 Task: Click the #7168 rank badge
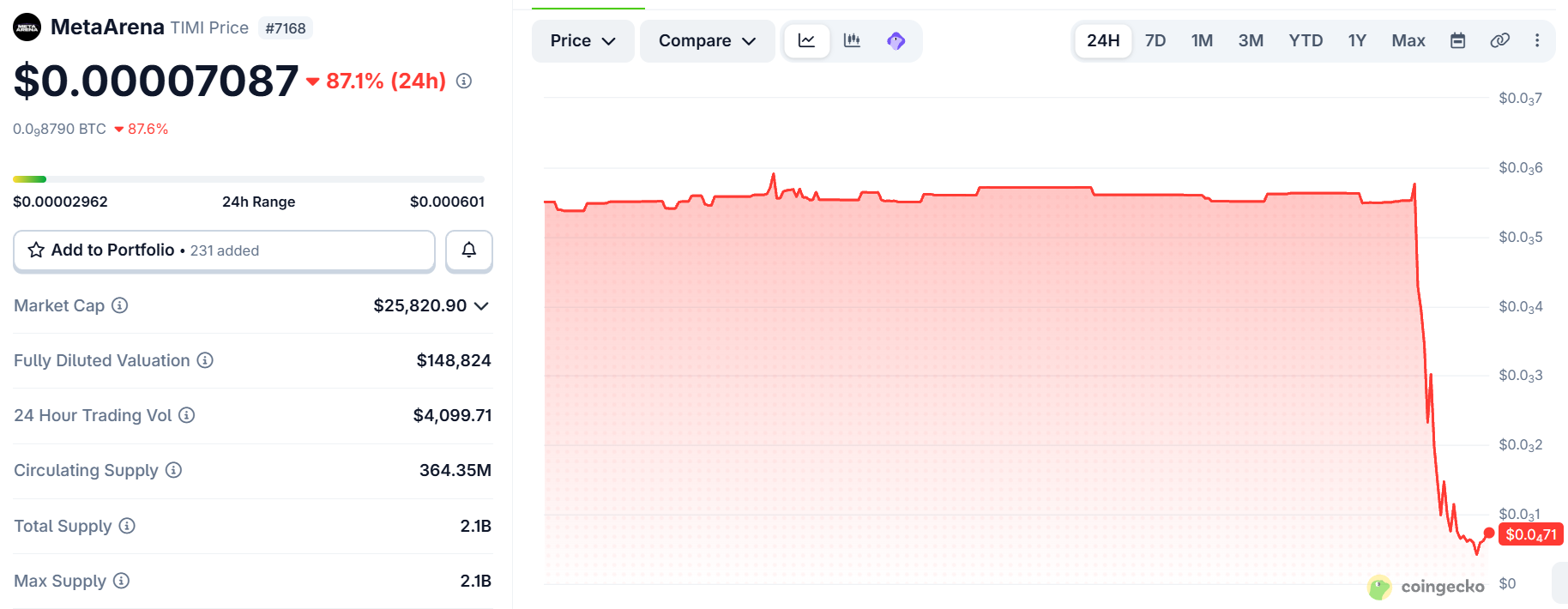[286, 28]
